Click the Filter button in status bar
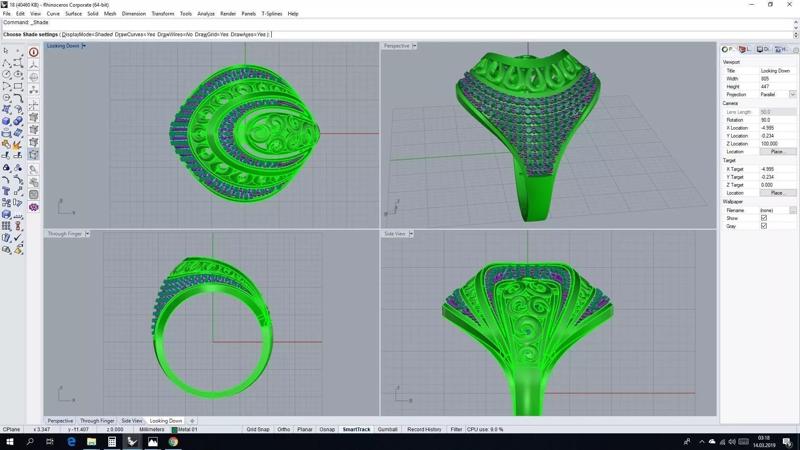 456,430
